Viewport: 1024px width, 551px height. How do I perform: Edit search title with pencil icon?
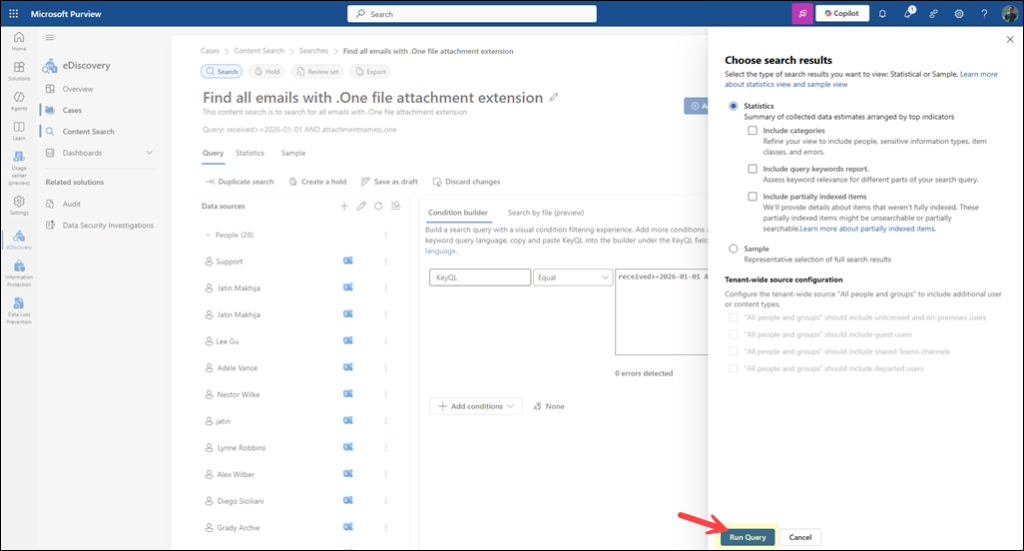pos(554,97)
